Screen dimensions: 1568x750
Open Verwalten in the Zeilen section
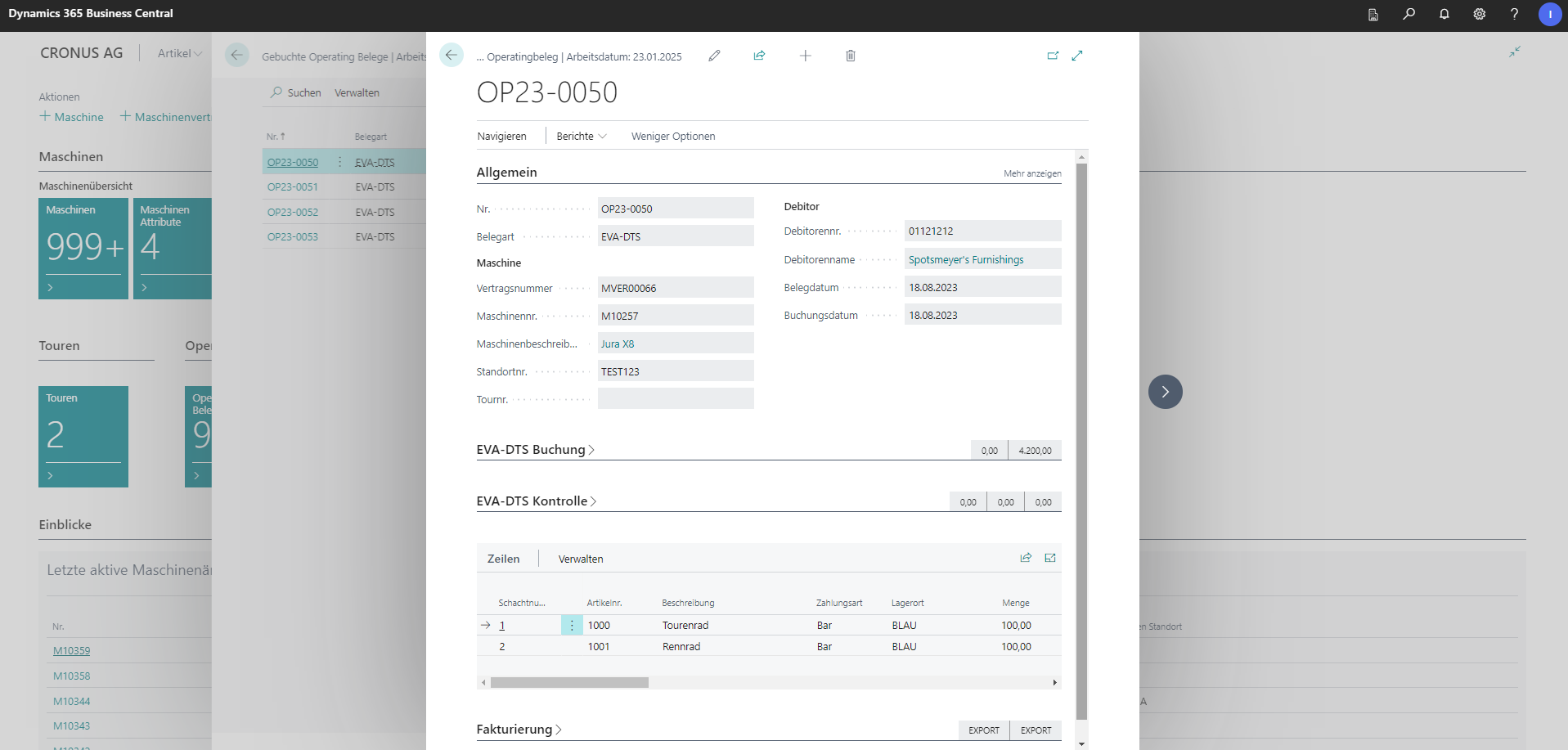581,559
